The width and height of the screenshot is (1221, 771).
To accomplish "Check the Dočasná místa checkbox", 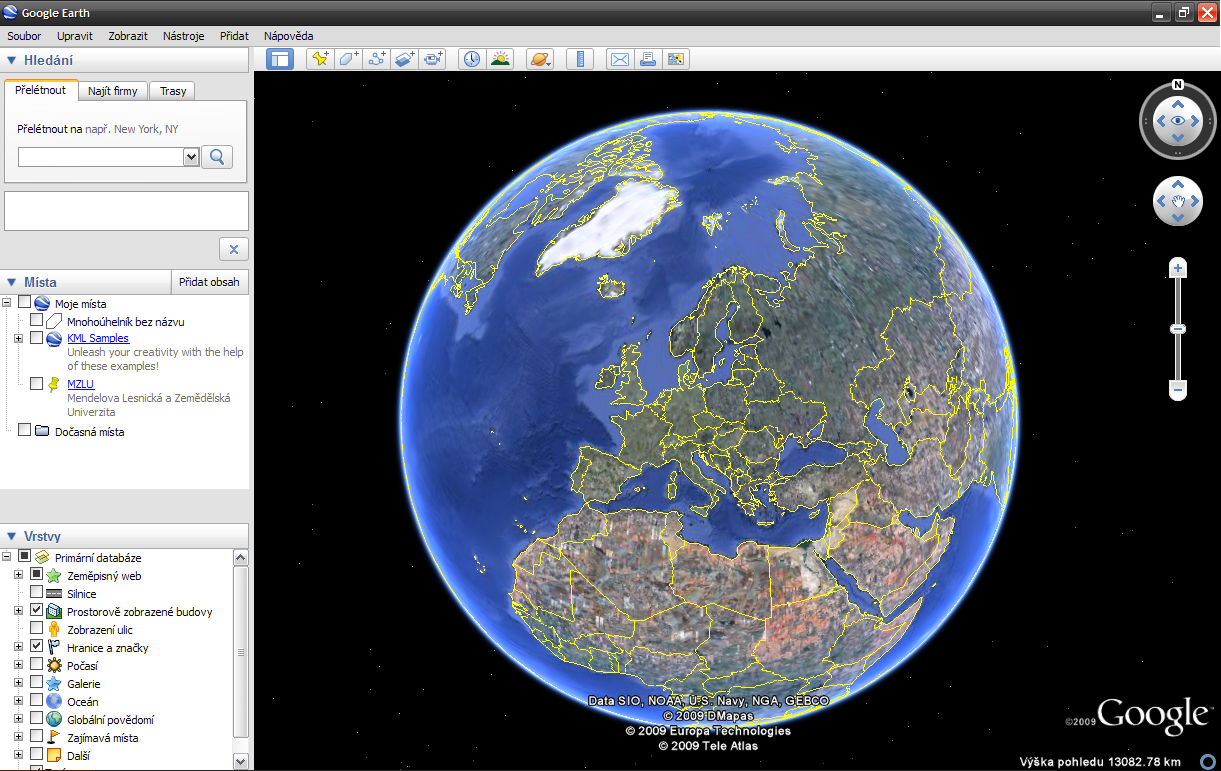I will pyautogui.click(x=24, y=430).
